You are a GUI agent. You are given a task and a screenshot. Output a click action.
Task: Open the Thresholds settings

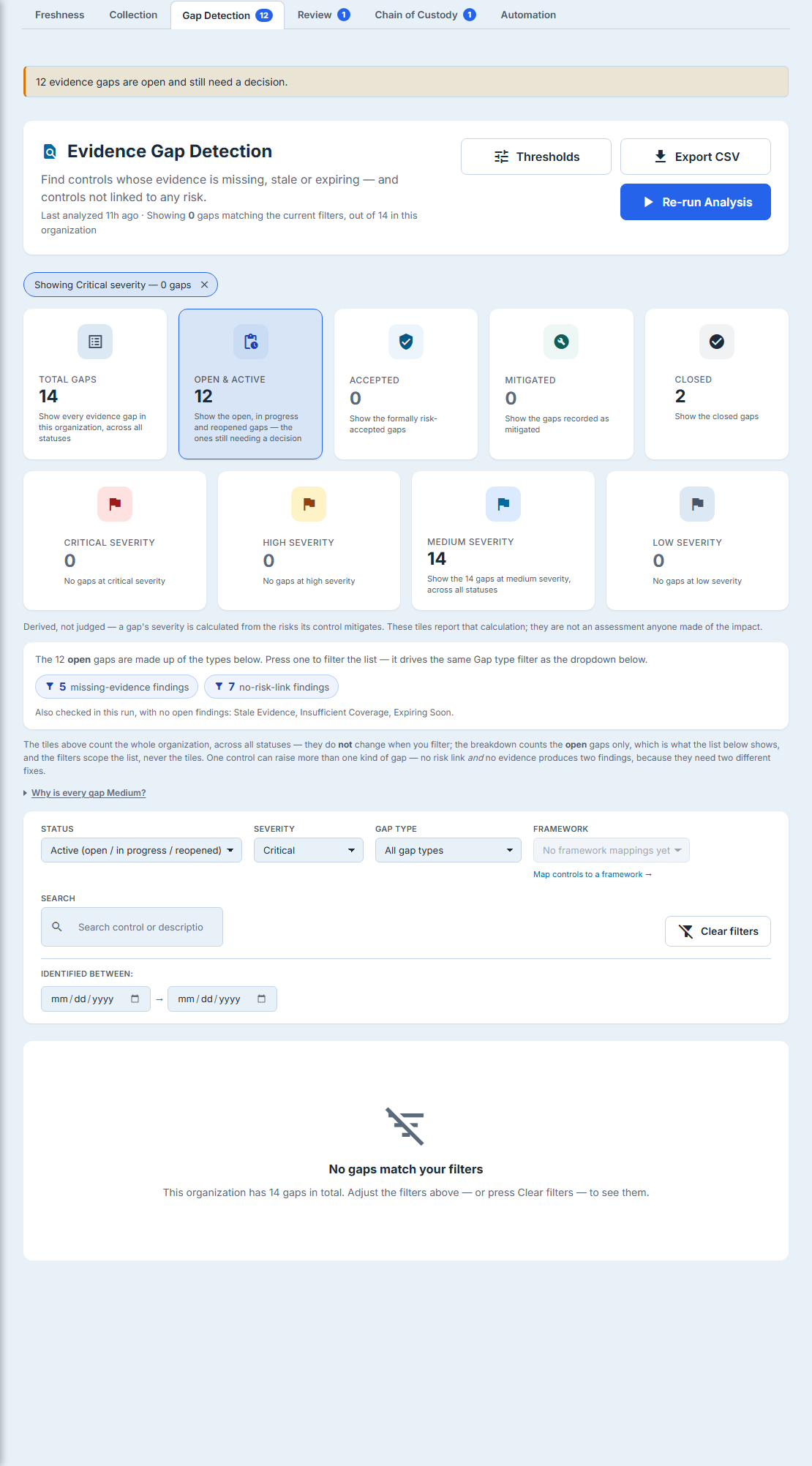pos(536,157)
